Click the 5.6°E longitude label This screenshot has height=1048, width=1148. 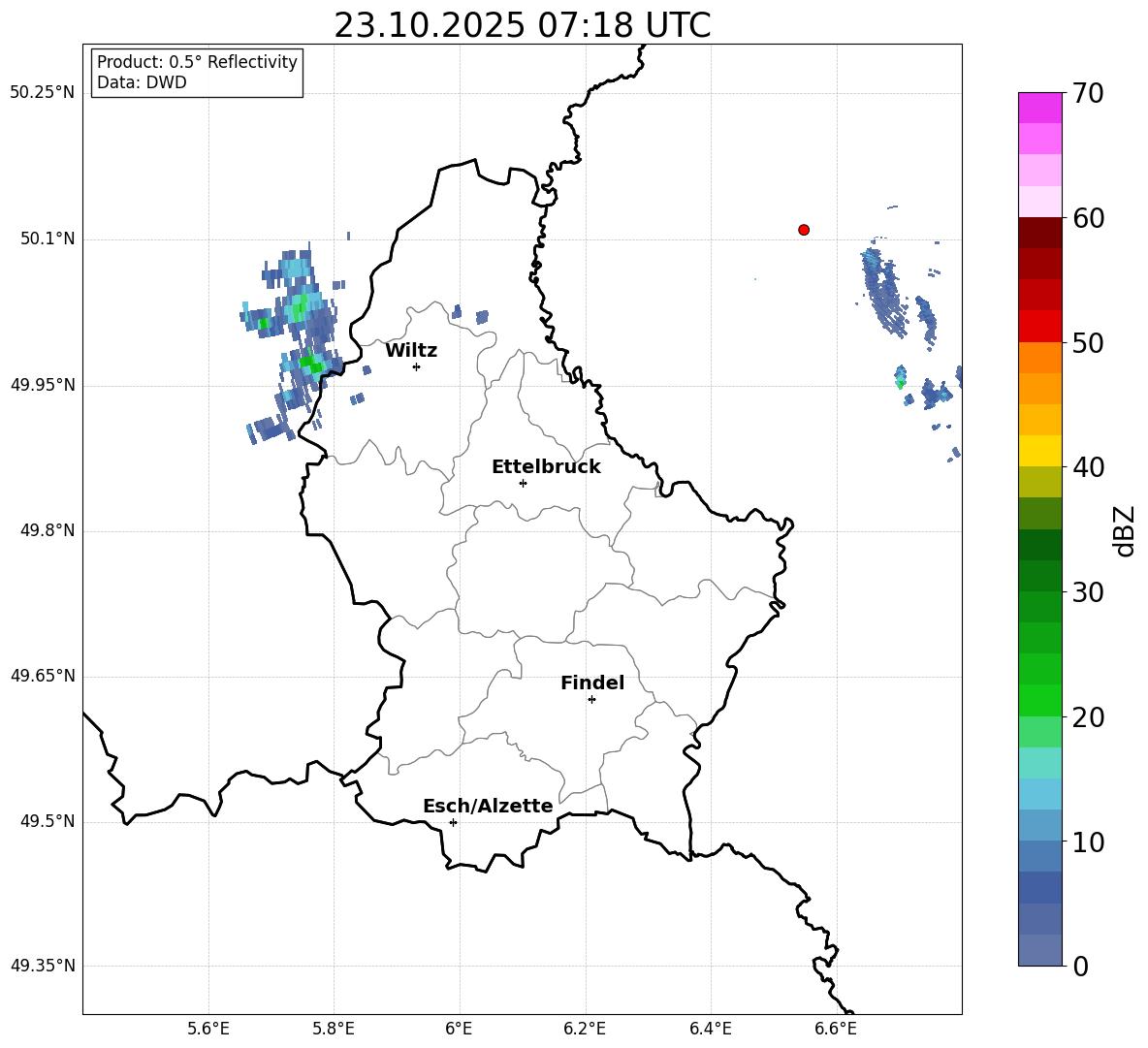tap(208, 1029)
